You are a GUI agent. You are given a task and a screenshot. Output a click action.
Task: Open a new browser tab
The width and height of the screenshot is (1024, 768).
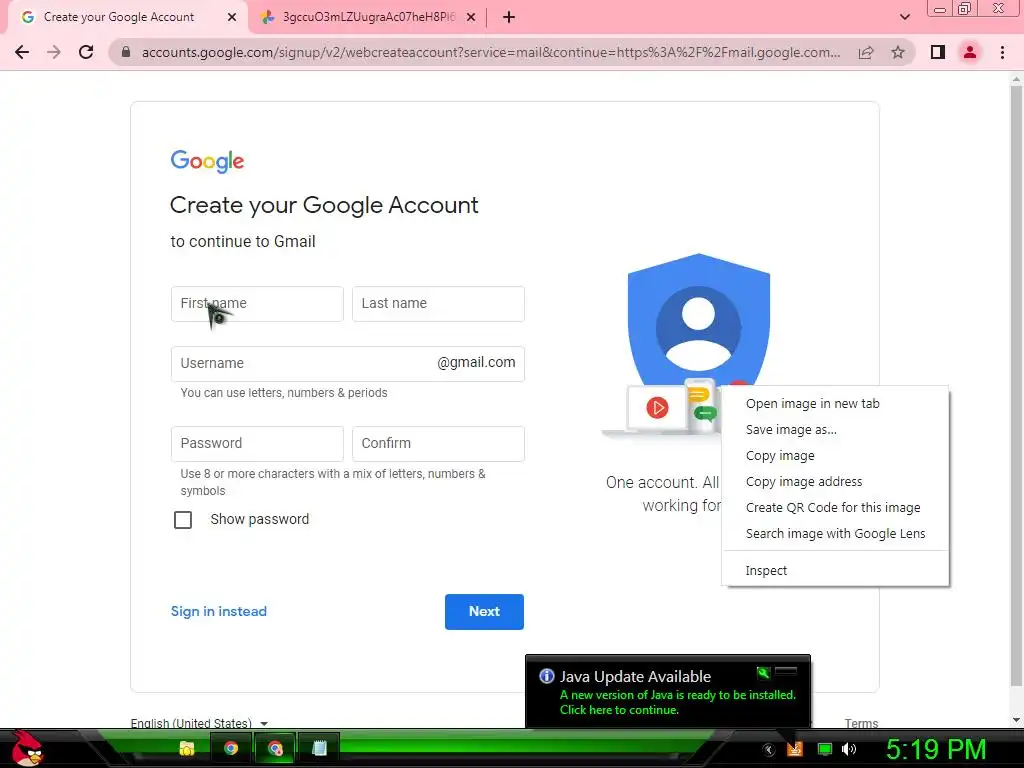coord(509,18)
